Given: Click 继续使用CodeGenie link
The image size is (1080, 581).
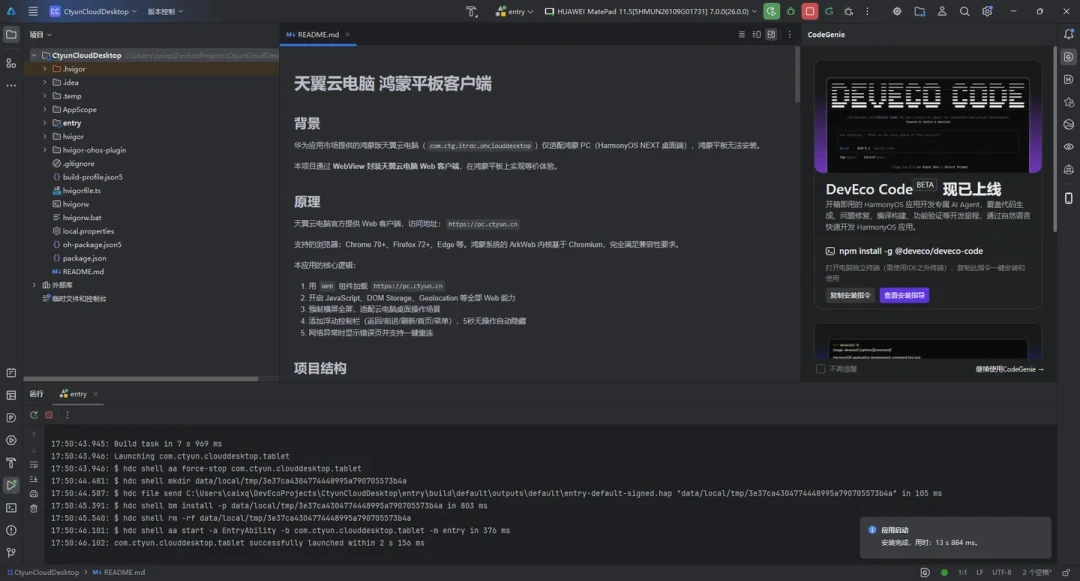Looking at the screenshot, I should coord(1009,369).
